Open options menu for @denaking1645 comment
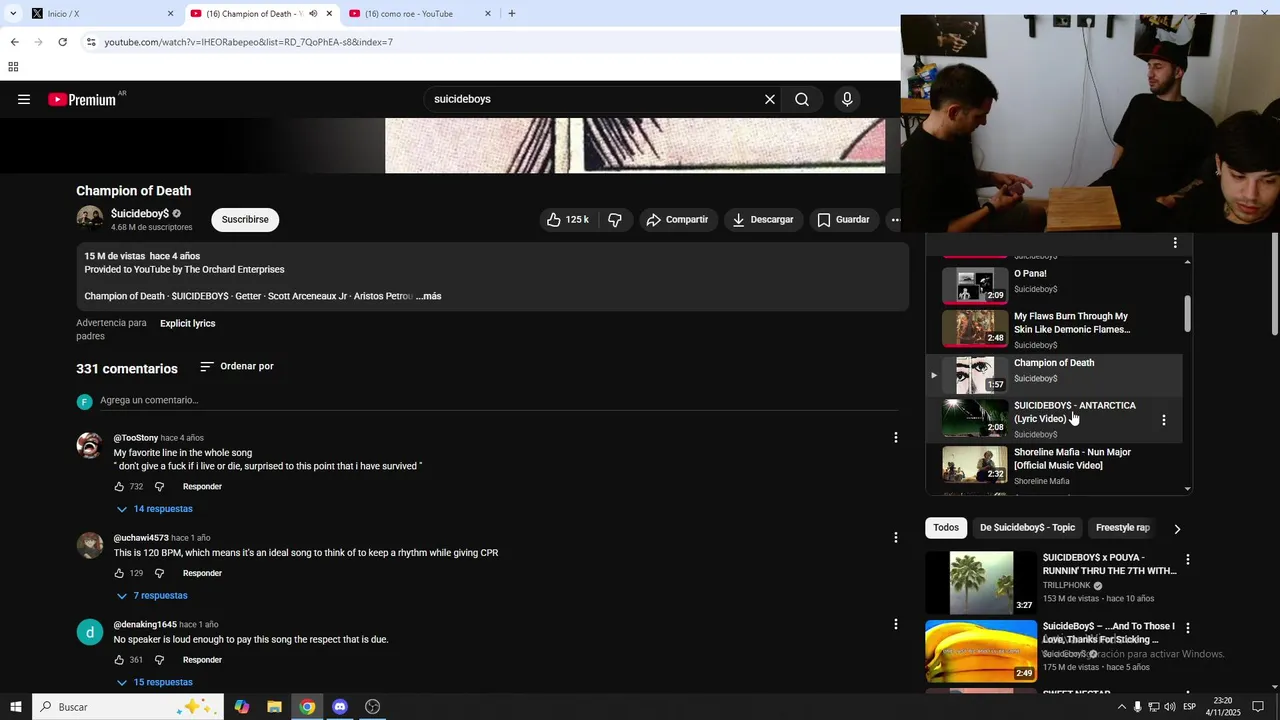Viewport: 1280px width, 720px height. point(896,624)
